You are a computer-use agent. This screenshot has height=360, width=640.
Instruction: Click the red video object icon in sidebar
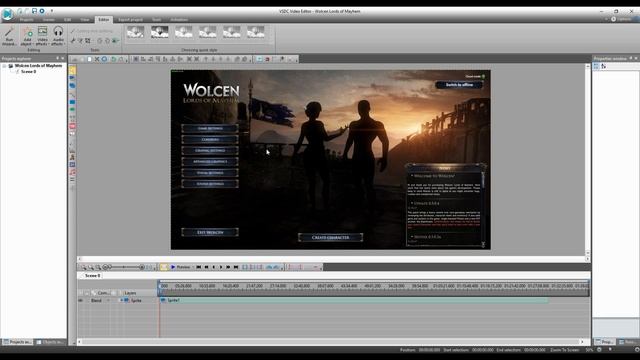72,126
